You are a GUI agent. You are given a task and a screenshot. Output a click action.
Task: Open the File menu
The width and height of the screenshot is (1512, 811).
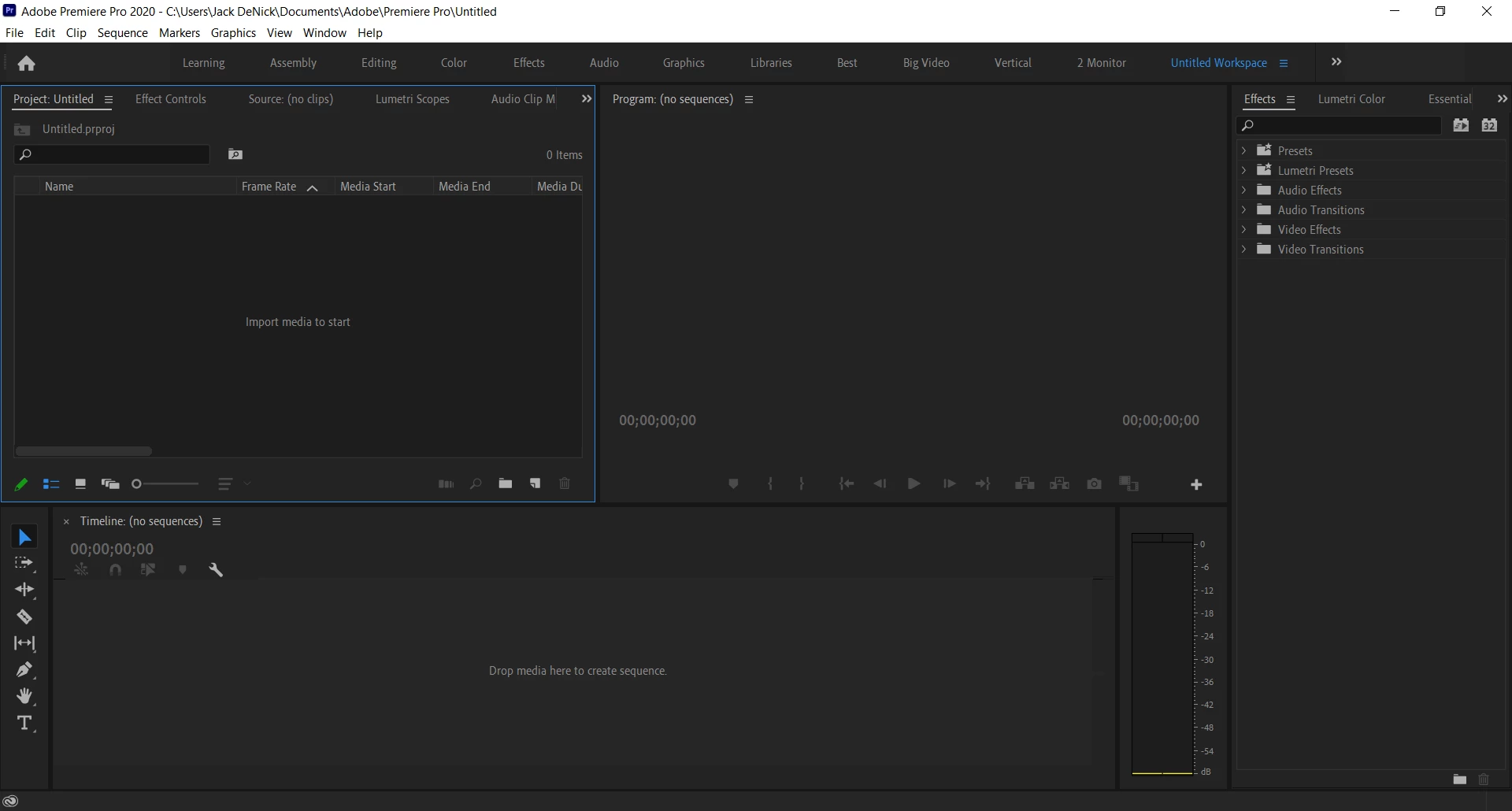point(14,33)
